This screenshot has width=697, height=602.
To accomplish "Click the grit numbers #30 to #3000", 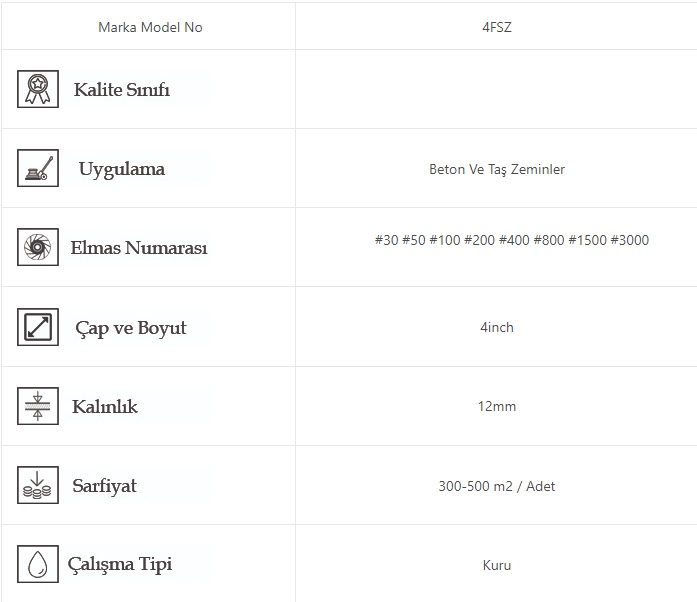I will [511, 240].
